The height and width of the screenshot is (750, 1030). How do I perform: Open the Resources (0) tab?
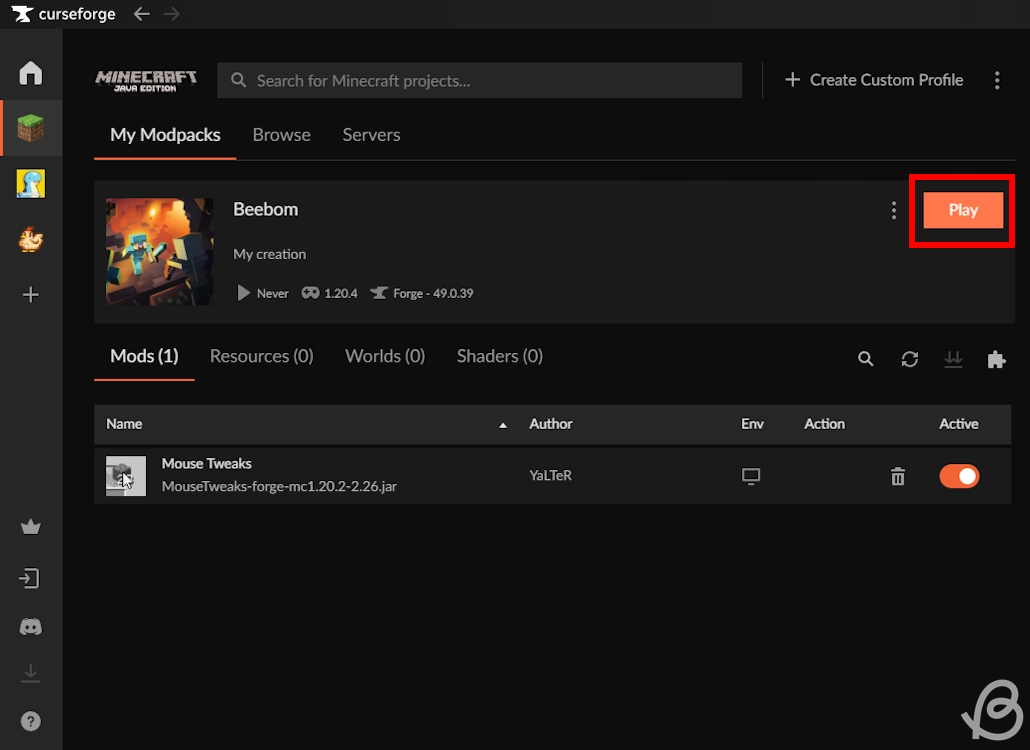pyautogui.click(x=261, y=356)
